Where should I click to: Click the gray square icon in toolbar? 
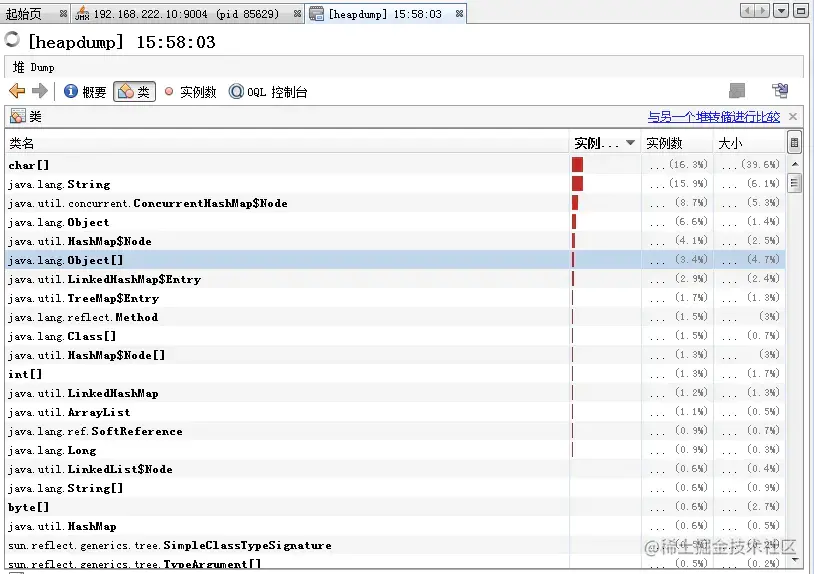pos(737,91)
